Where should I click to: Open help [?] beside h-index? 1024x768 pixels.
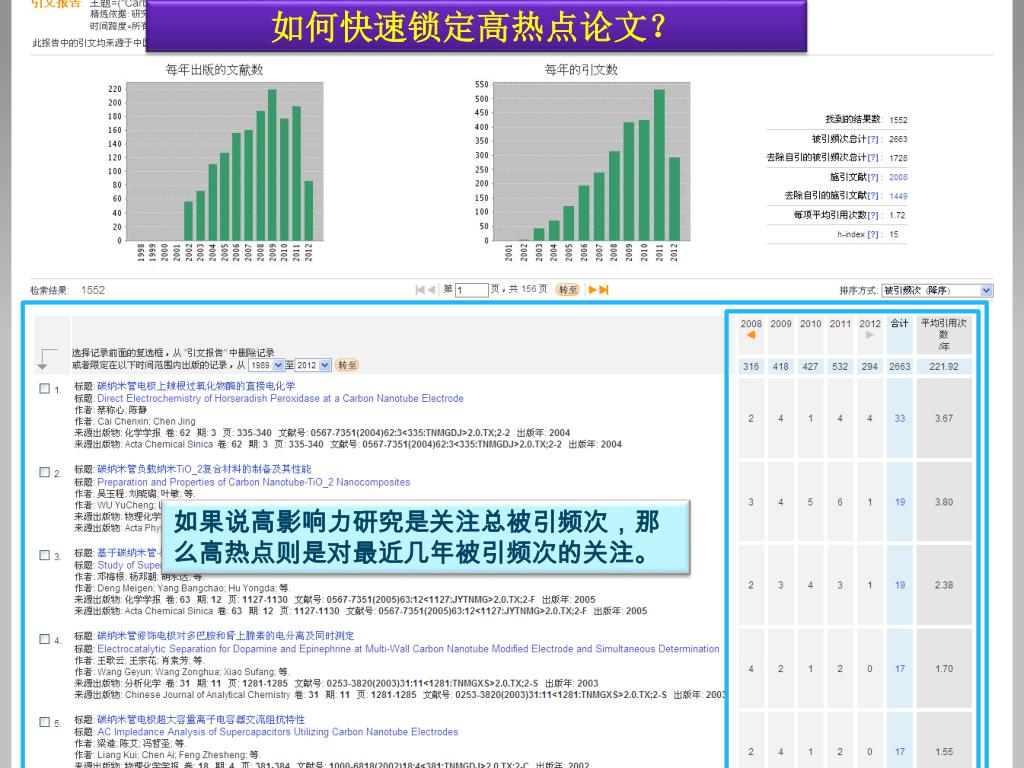pos(873,234)
